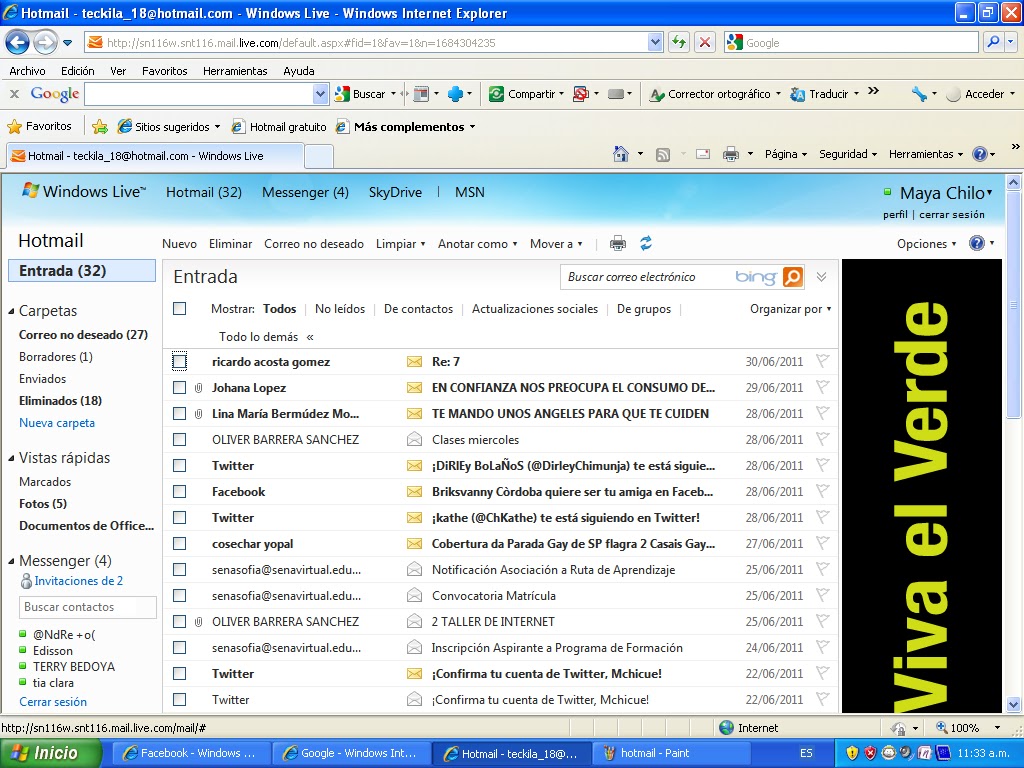1024x768 pixels.
Task: Click the Buscar contactos input field
Action: tap(88, 607)
